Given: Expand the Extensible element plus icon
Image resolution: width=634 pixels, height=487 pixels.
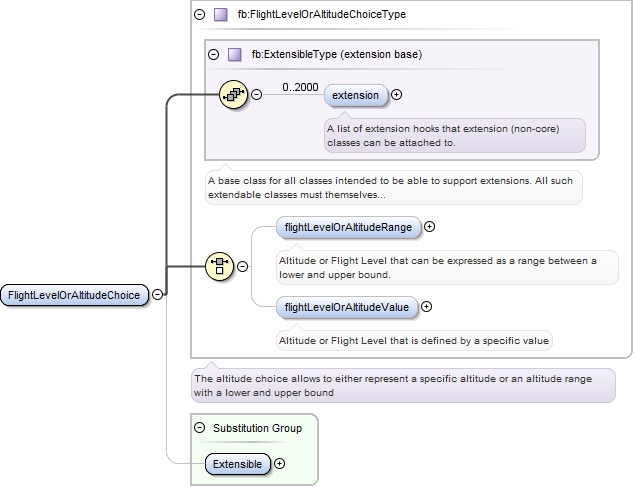Looking at the screenshot, I should click(279, 464).
